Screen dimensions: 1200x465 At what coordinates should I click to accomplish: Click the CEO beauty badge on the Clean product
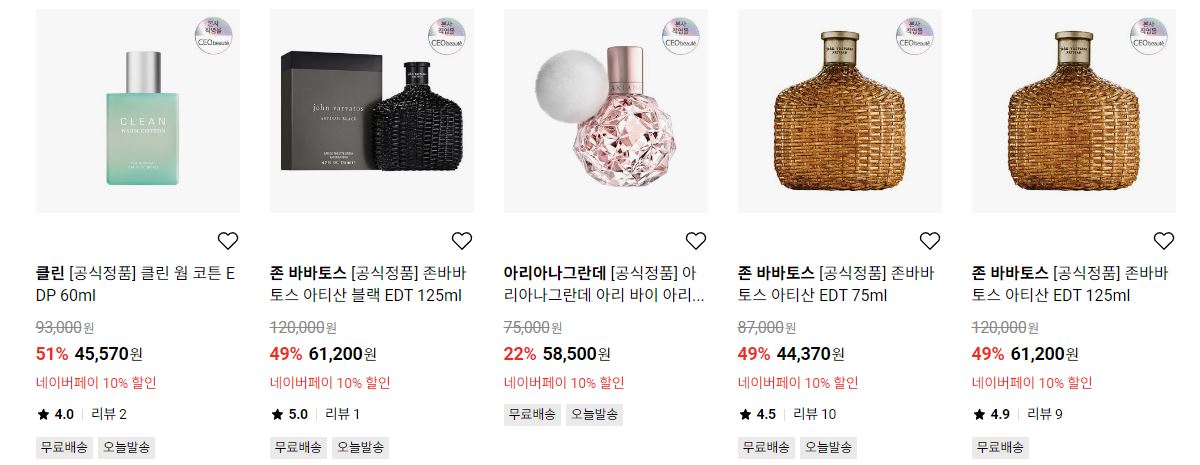tap(213, 34)
